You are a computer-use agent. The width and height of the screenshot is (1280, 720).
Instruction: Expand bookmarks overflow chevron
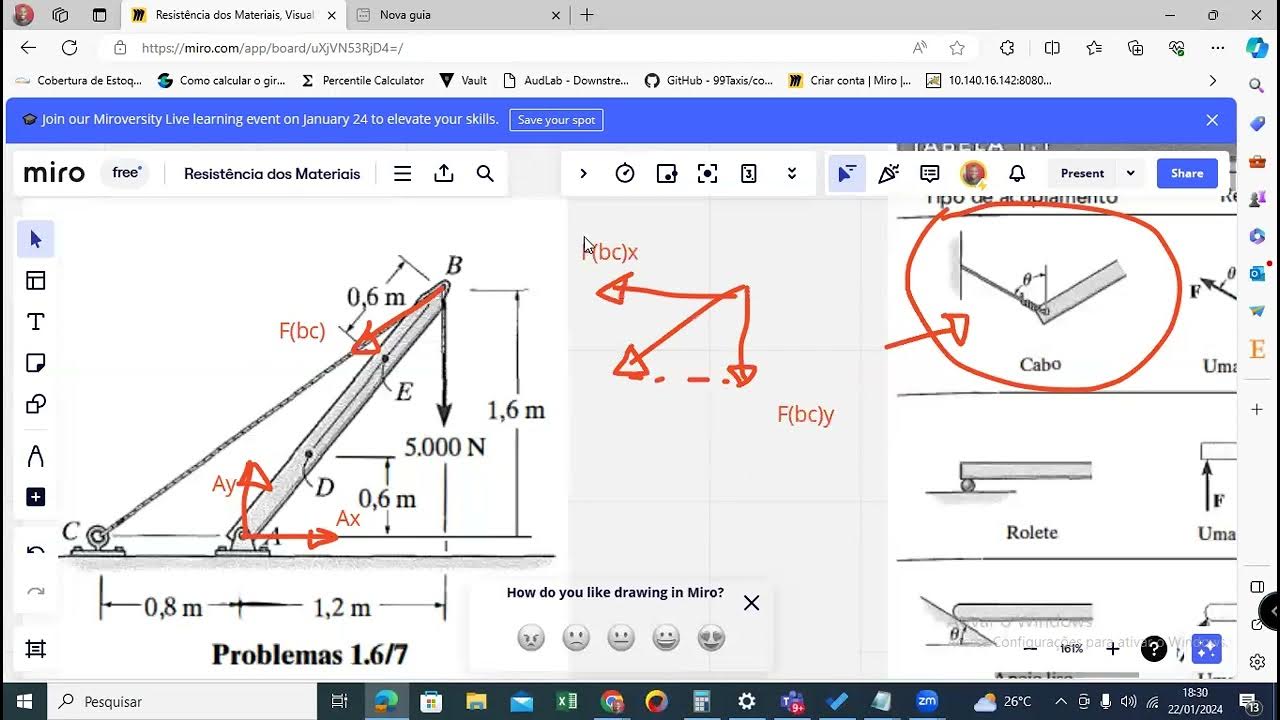click(1213, 80)
